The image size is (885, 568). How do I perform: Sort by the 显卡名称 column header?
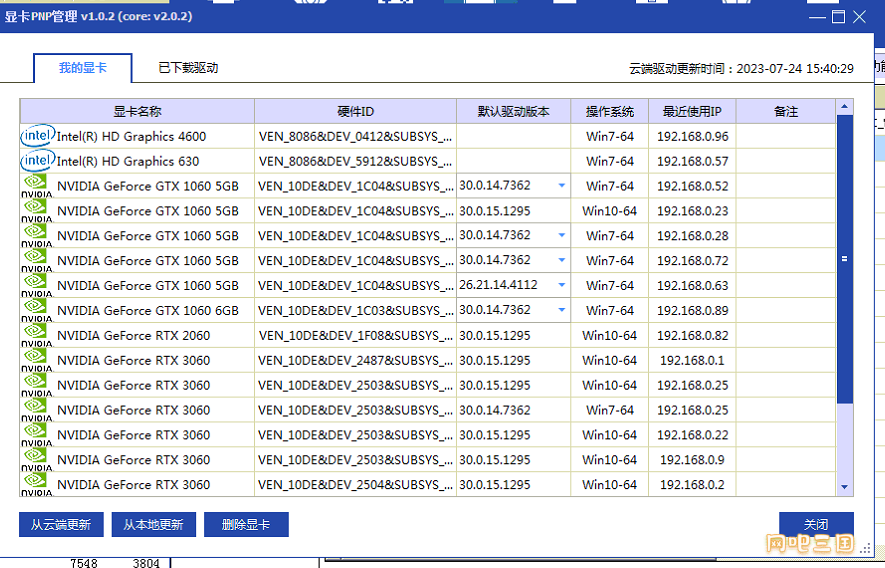137,111
